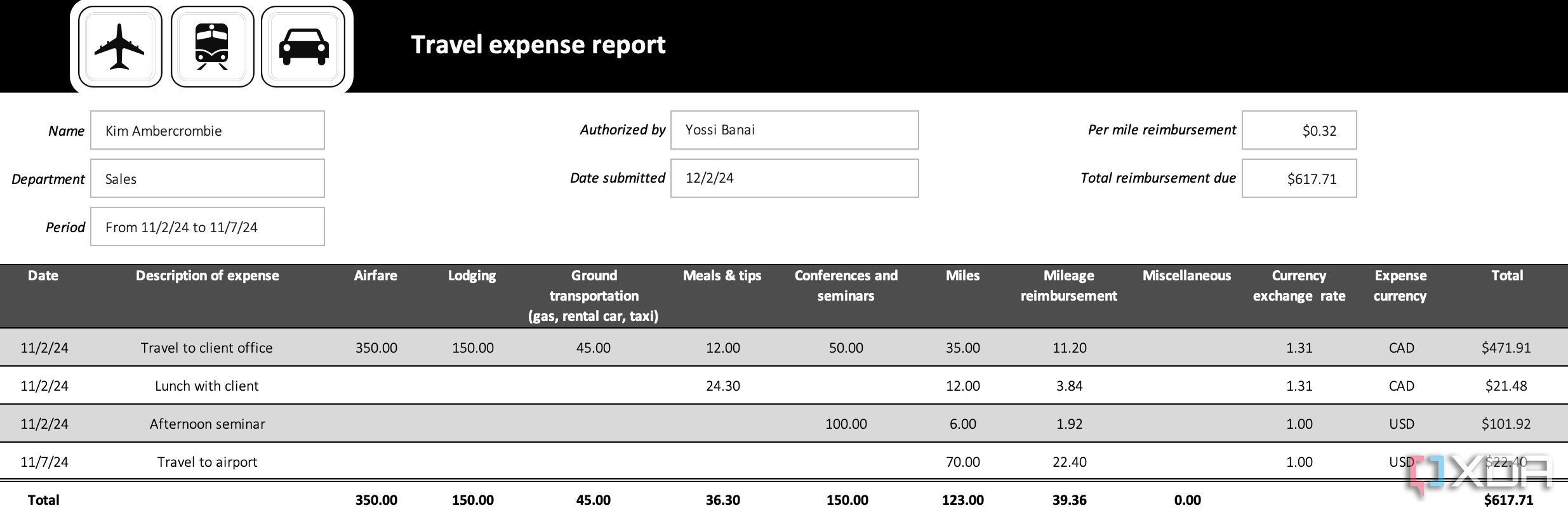Select the 1.92 mileage reimbursement cell
The image size is (1568, 515).
(x=1070, y=424)
